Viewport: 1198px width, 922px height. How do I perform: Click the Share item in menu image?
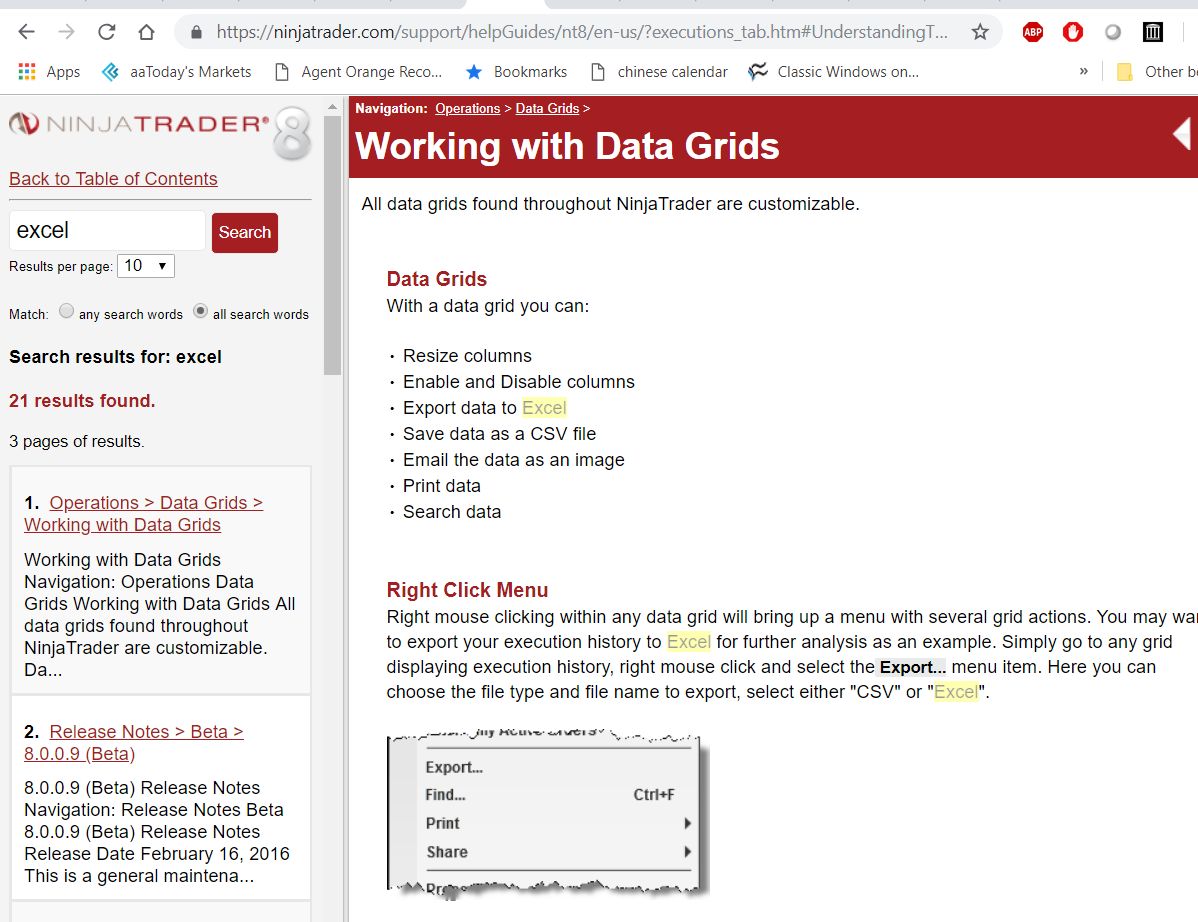click(447, 852)
